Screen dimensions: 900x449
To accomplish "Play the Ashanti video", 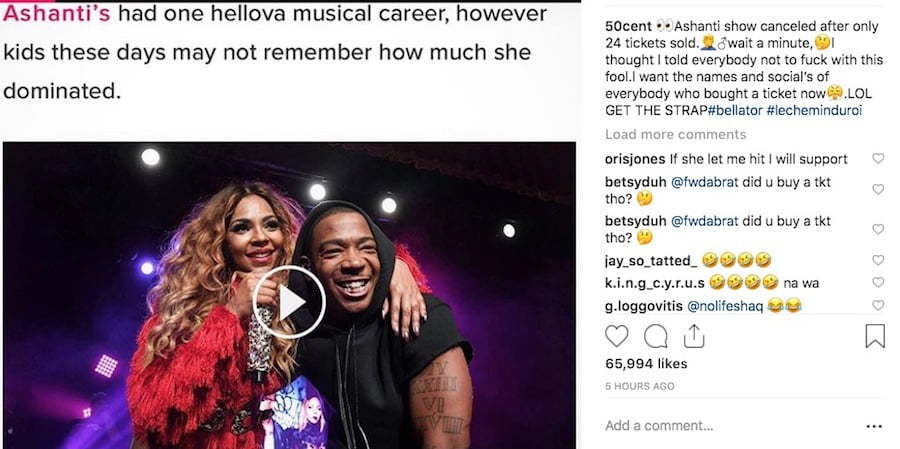I will tap(289, 302).
